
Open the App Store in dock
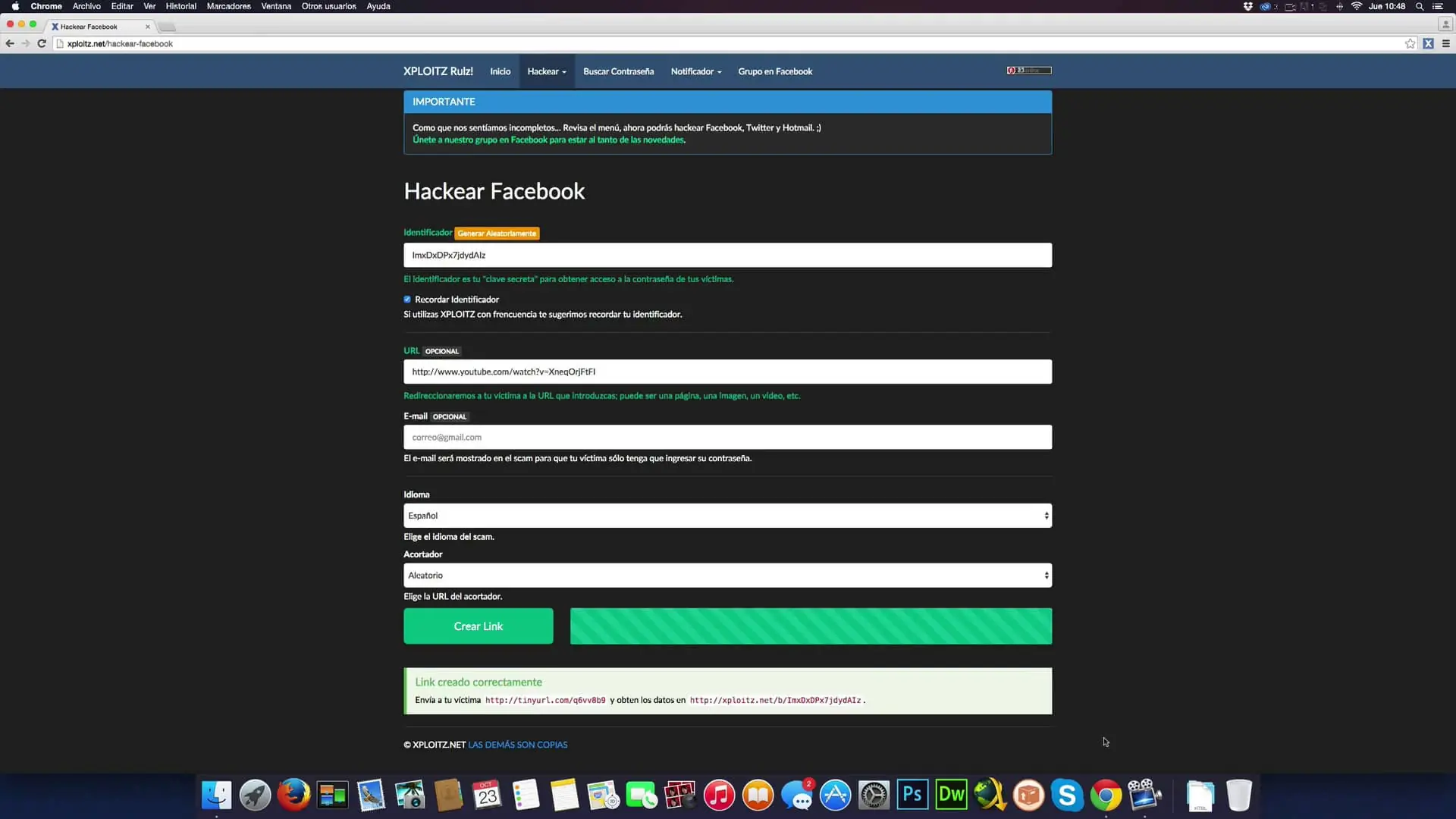pos(836,795)
